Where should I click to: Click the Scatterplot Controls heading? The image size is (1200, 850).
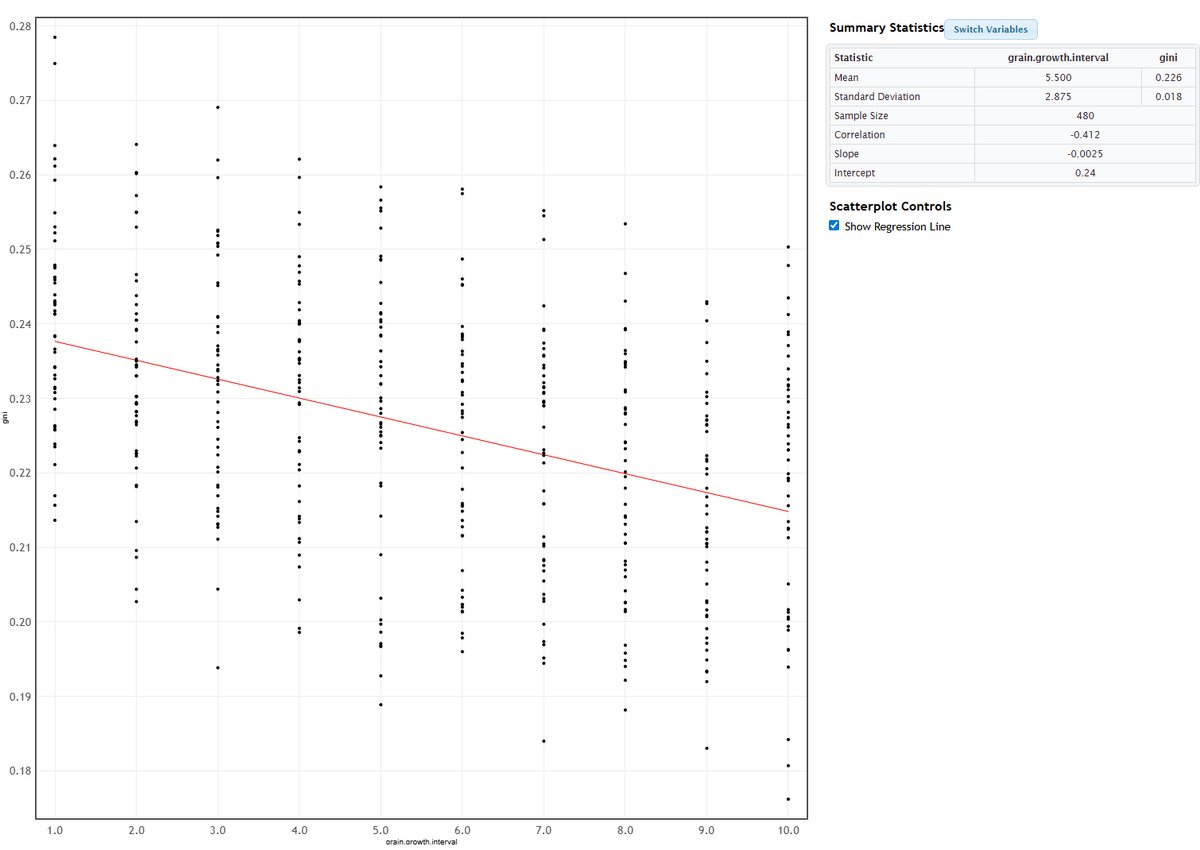890,206
